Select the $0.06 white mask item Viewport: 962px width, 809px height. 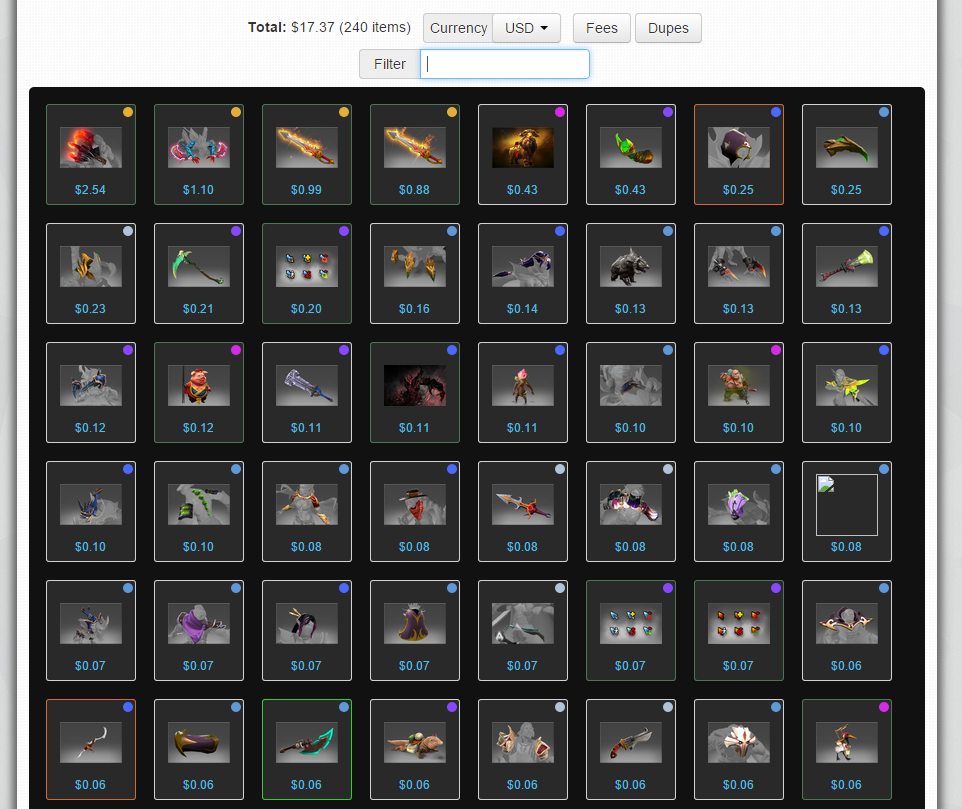(739, 750)
